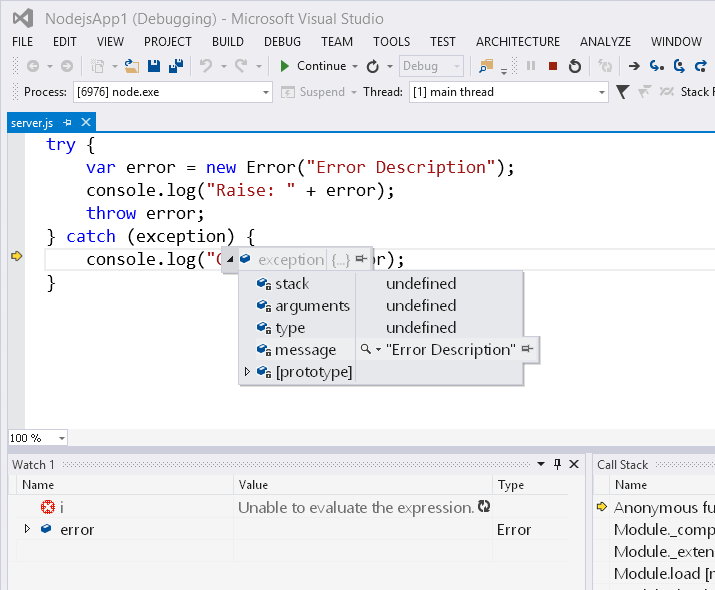
Task: Click the Save All toolbar icon
Action: click(175, 66)
